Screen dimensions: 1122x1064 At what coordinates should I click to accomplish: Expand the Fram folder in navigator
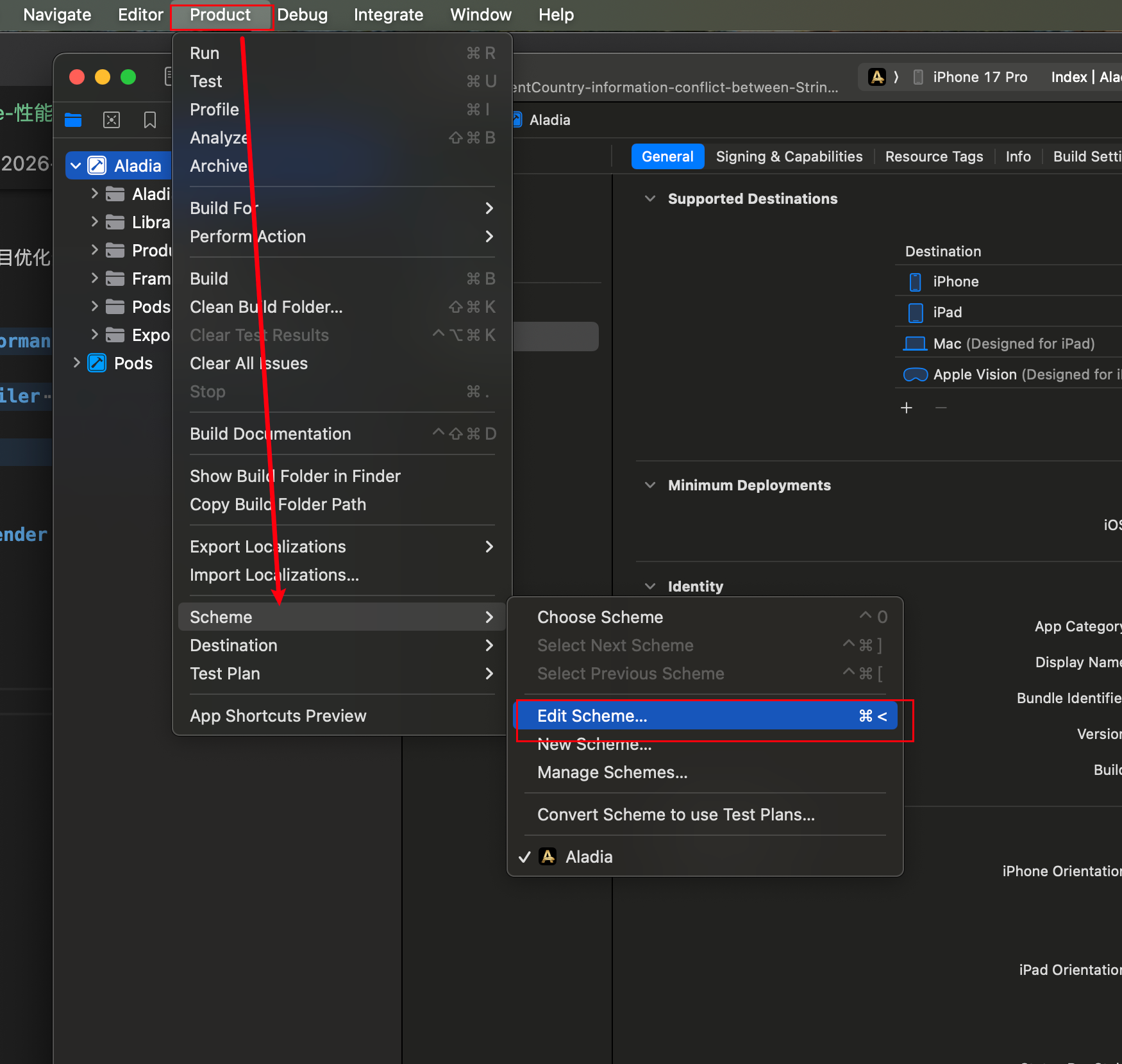[x=94, y=278]
